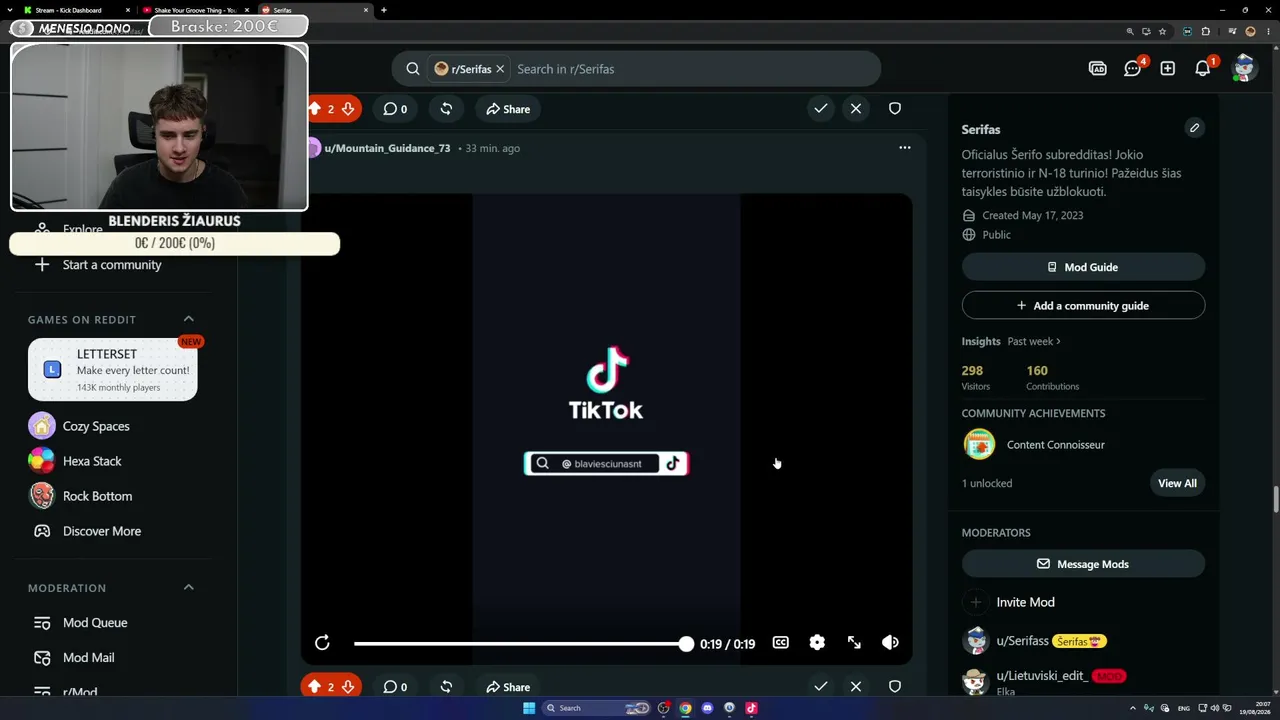
Task: Click the Message Mods button
Action: tap(1083, 564)
